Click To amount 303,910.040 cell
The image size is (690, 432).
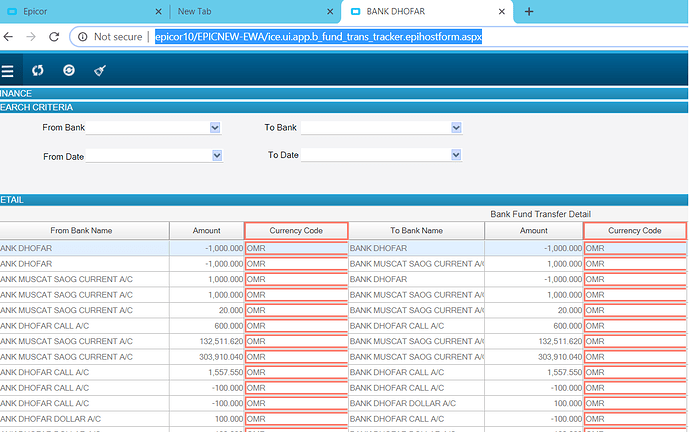click(534, 357)
